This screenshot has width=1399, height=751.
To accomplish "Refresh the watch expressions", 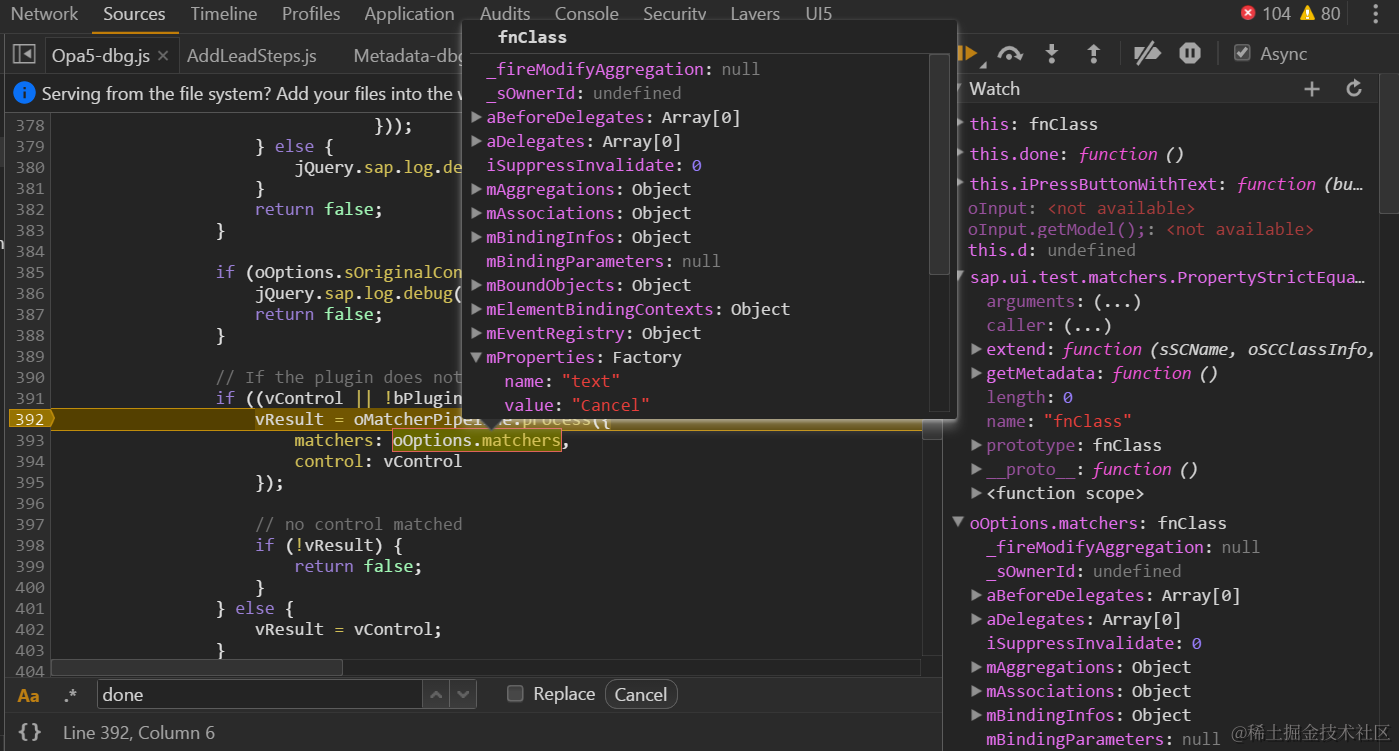I will pos(1354,89).
